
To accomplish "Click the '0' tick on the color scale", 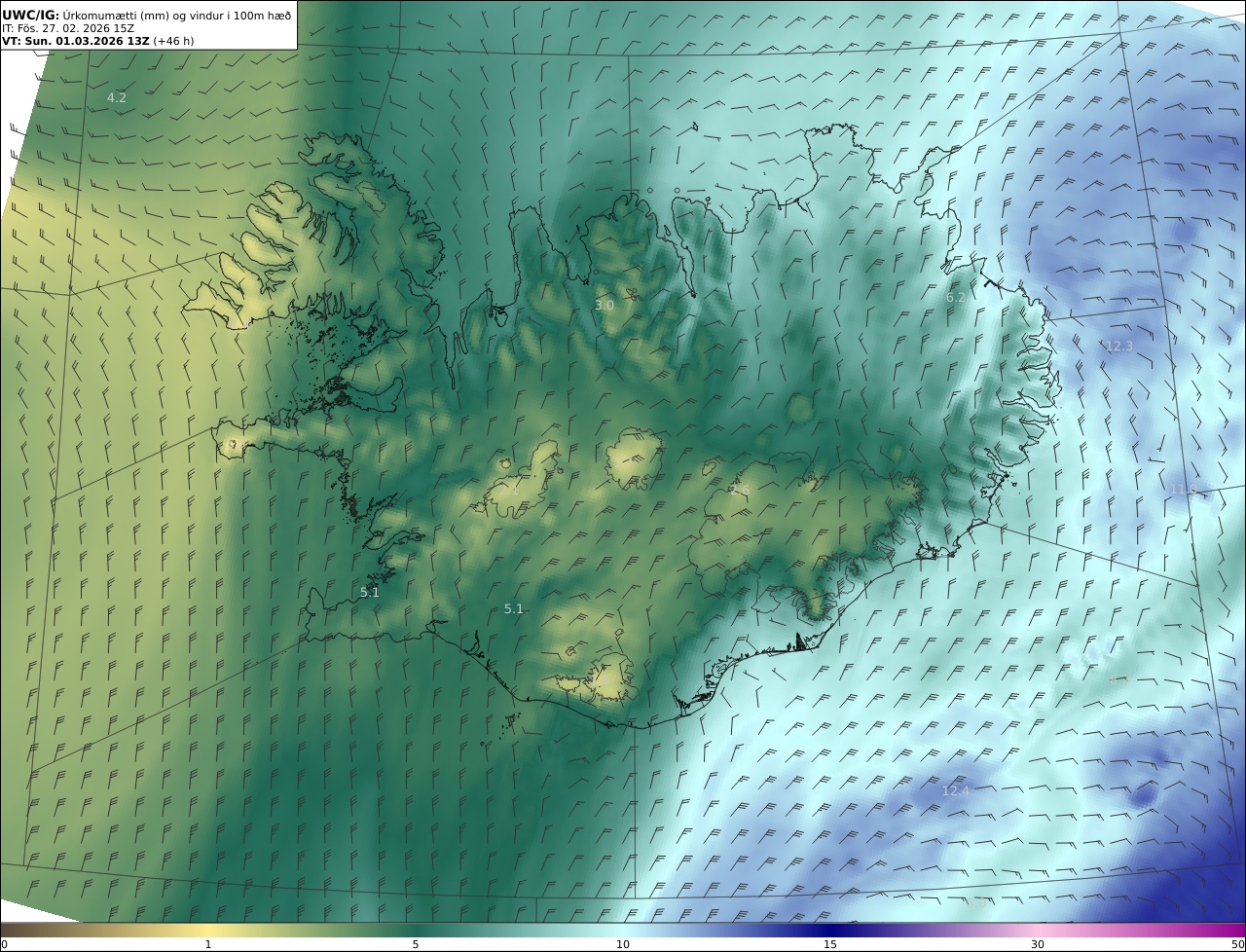I will [x=4, y=944].
